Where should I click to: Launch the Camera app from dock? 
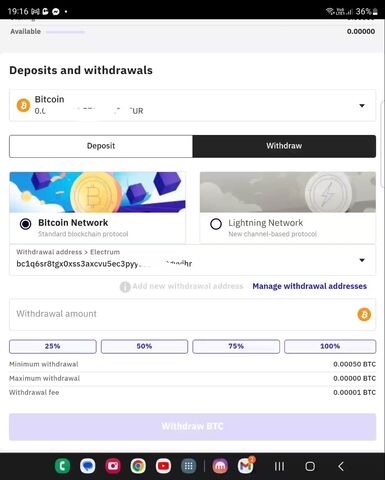tap(113, 466)
